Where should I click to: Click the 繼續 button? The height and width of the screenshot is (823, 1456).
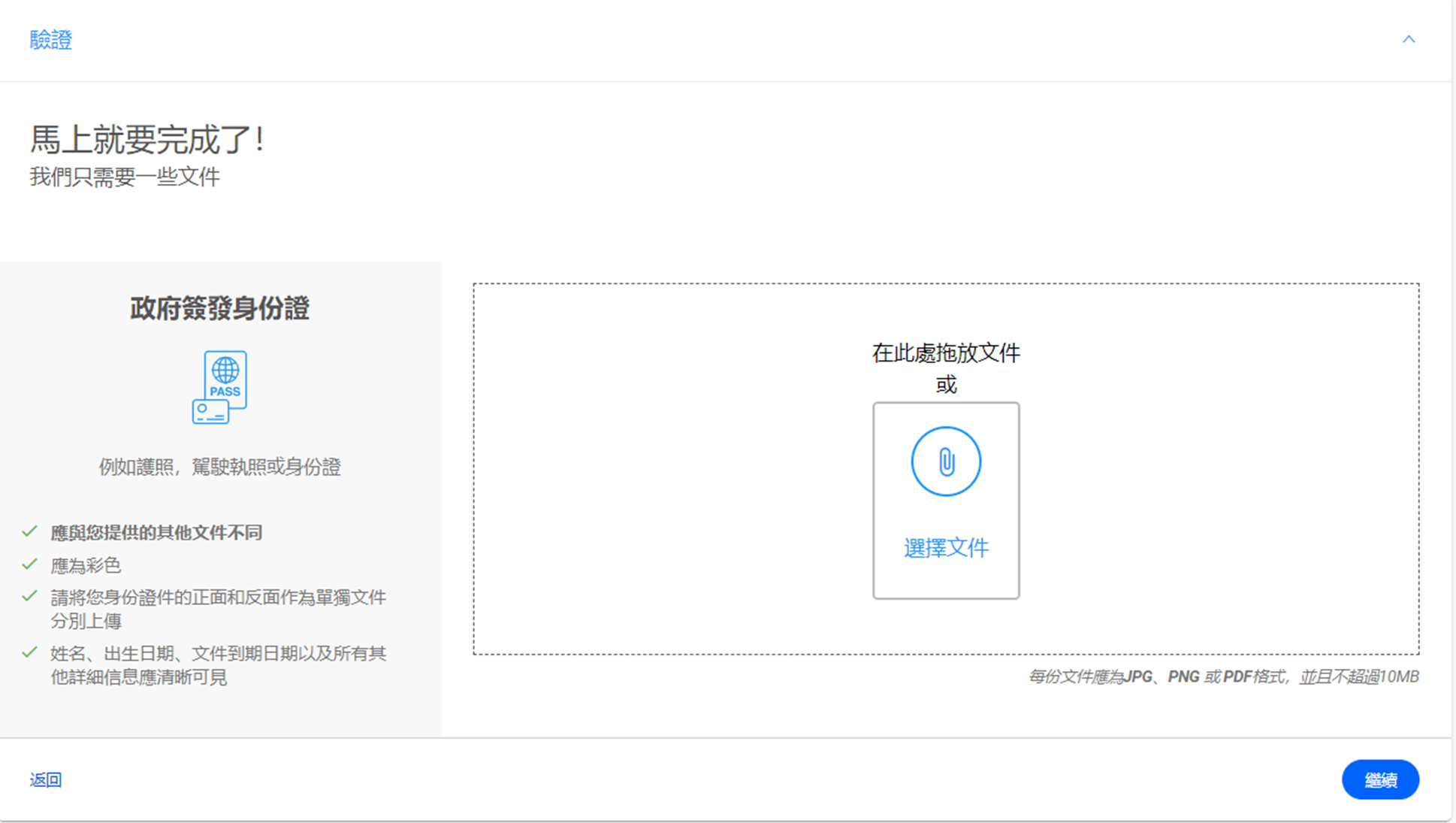tap(1380, 779)
